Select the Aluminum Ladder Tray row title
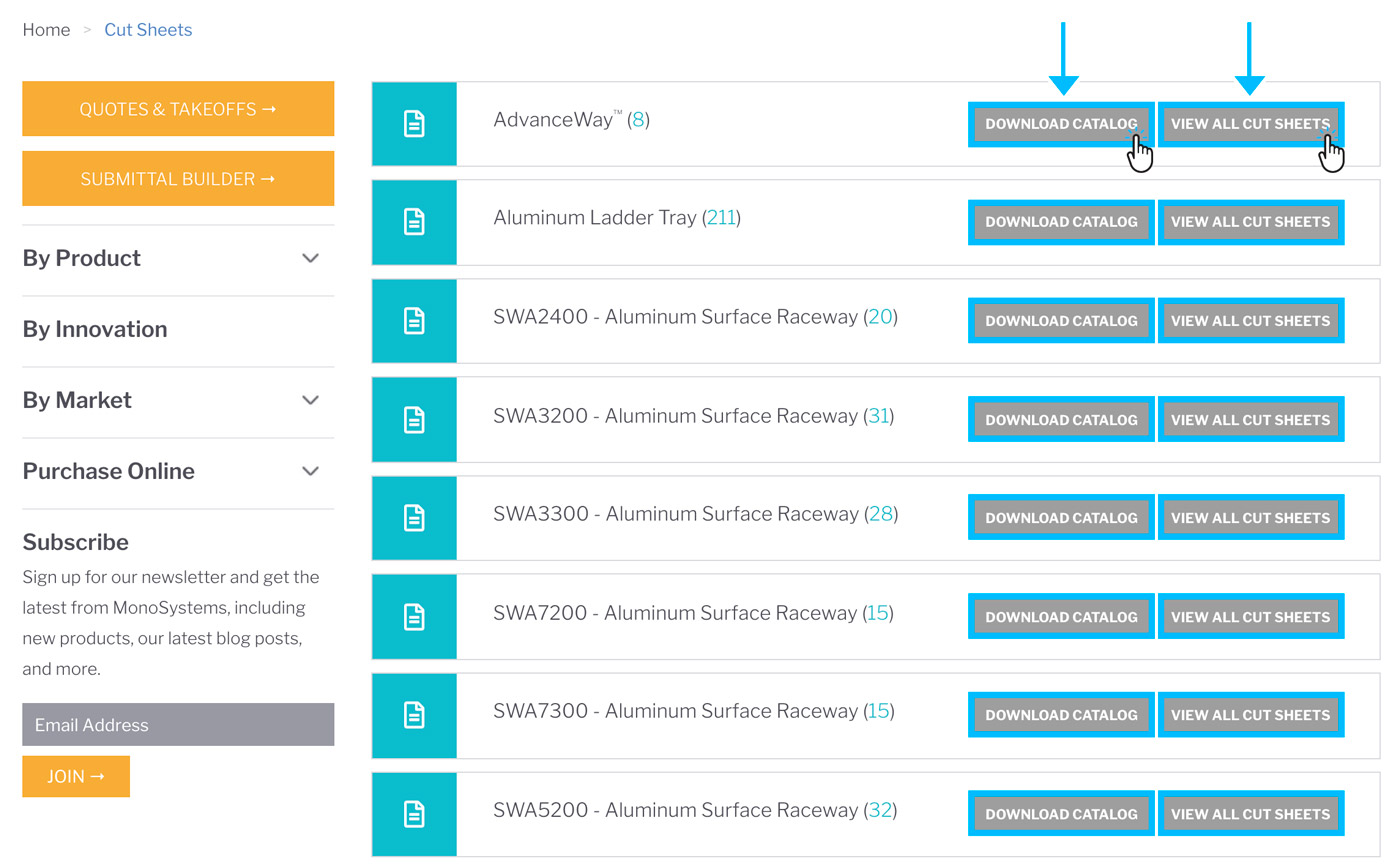1400x868 pixels. [595, 217]
